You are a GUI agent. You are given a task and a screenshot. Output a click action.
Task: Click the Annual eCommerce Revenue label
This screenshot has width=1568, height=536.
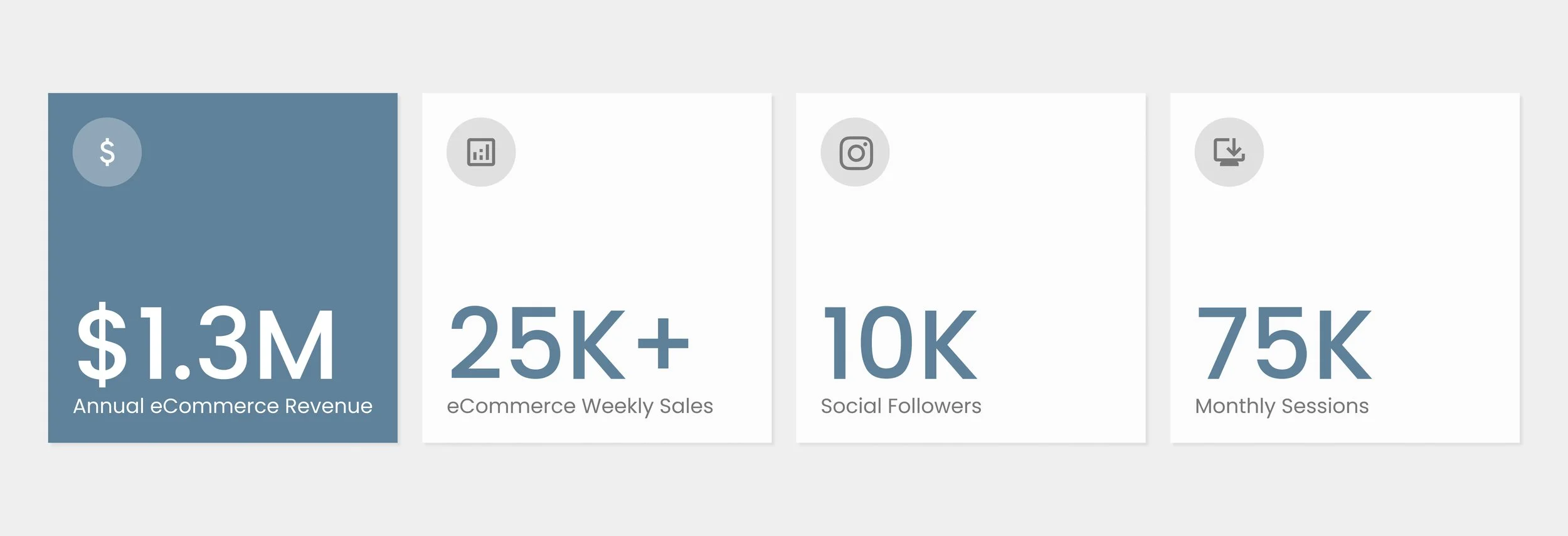(223, 406)
